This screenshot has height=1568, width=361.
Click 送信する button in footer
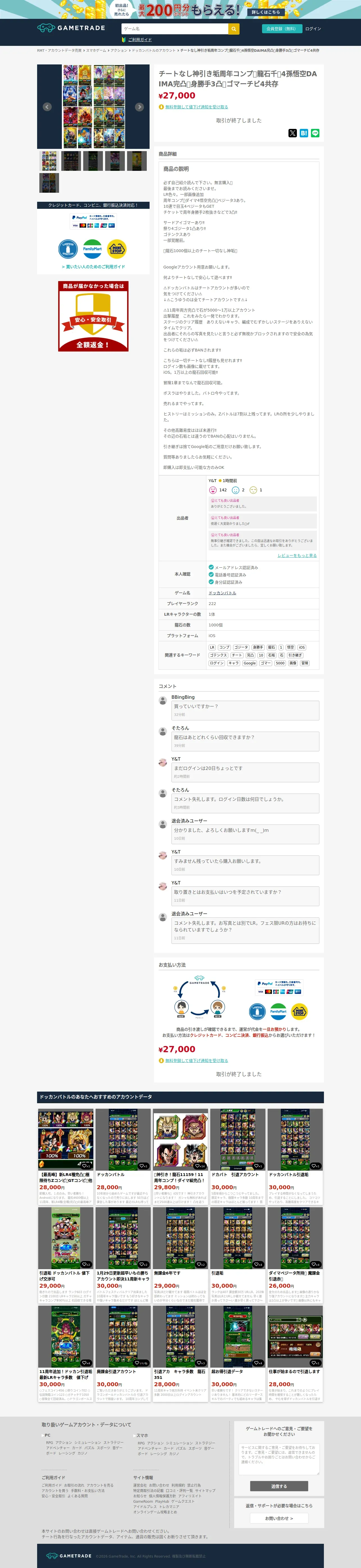(279, 1486)
